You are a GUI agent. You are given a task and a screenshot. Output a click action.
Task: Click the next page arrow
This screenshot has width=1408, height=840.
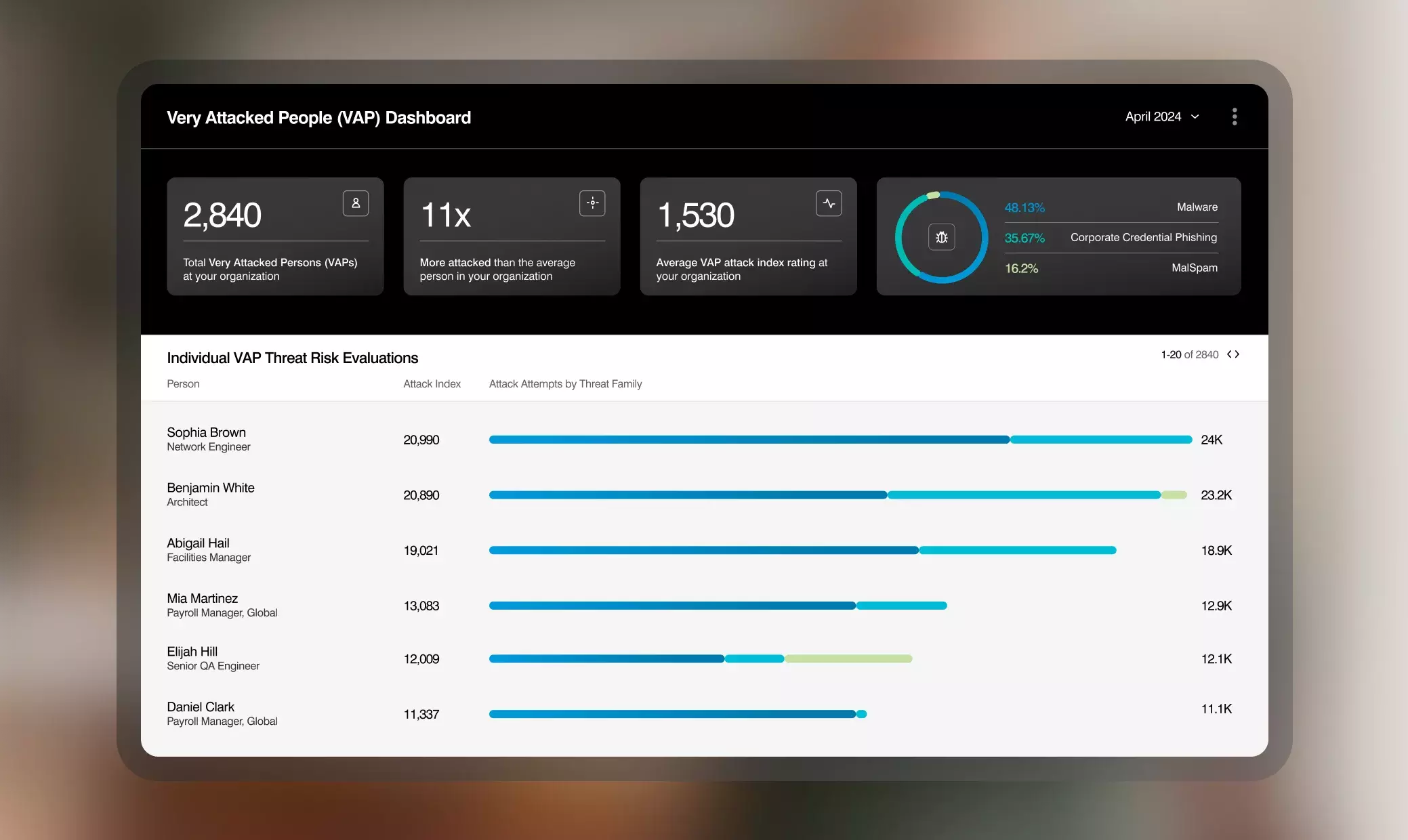[1238, 354]
